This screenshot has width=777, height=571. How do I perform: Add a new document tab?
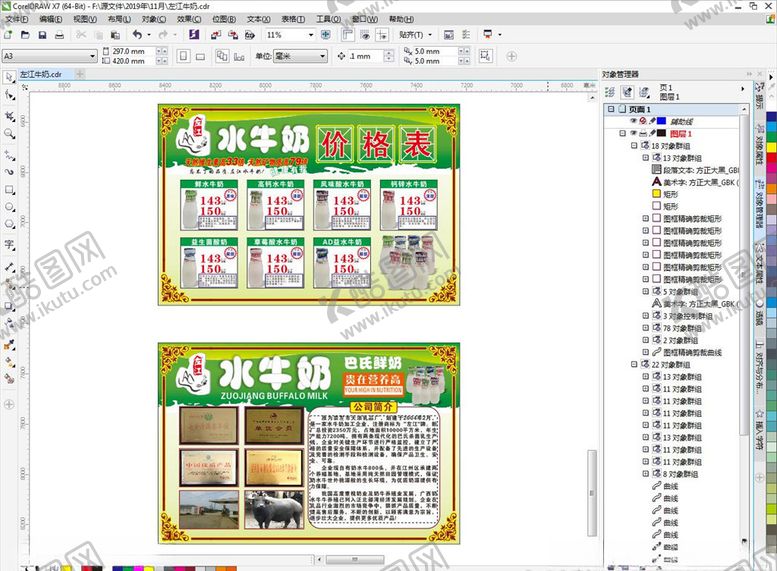point(80,74)
